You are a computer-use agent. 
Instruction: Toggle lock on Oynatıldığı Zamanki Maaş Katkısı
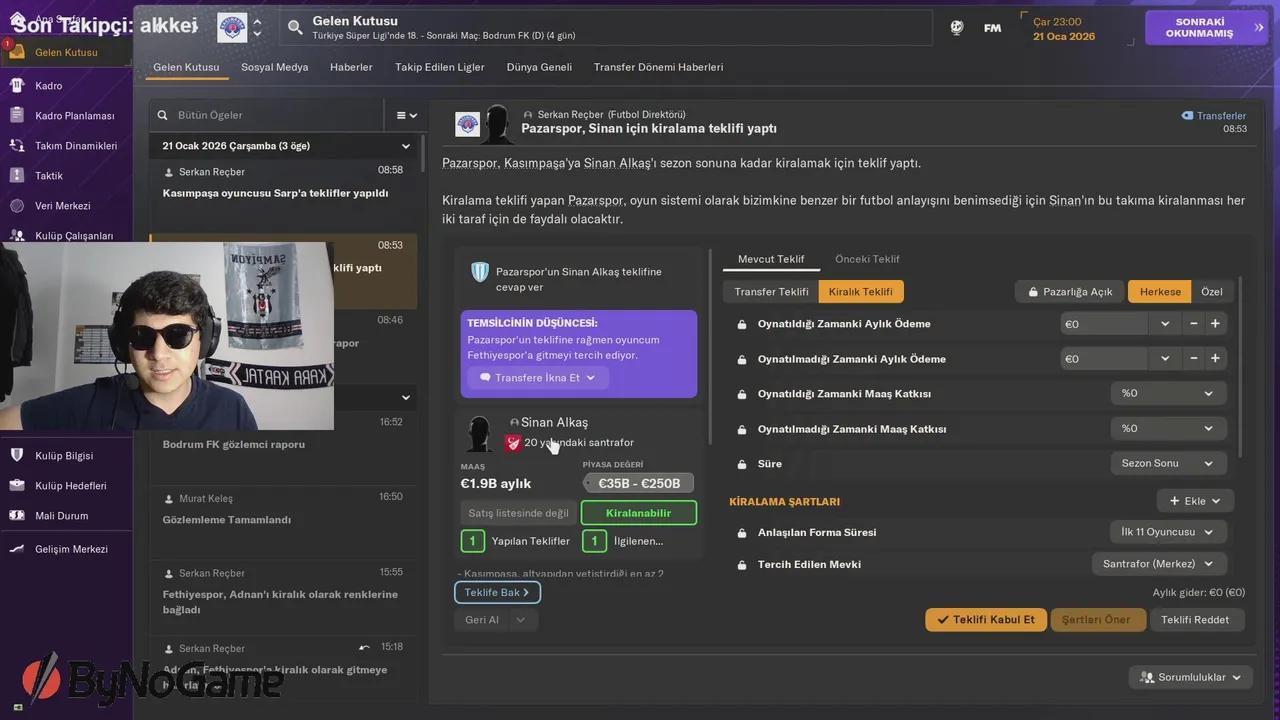(x=742, y=394)
